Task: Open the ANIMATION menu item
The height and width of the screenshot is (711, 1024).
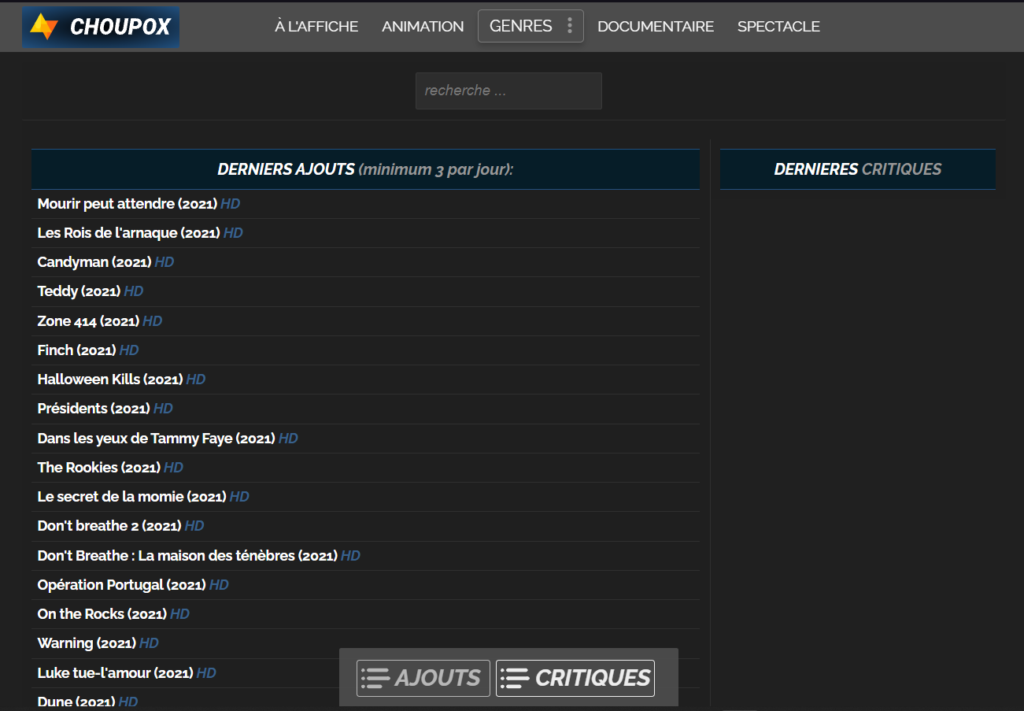Action: click(x=423, y=27)
